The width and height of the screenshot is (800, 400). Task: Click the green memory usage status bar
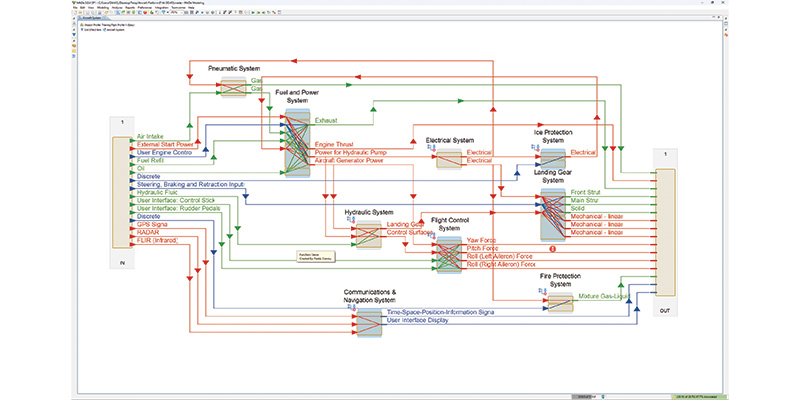pos(699,395)
